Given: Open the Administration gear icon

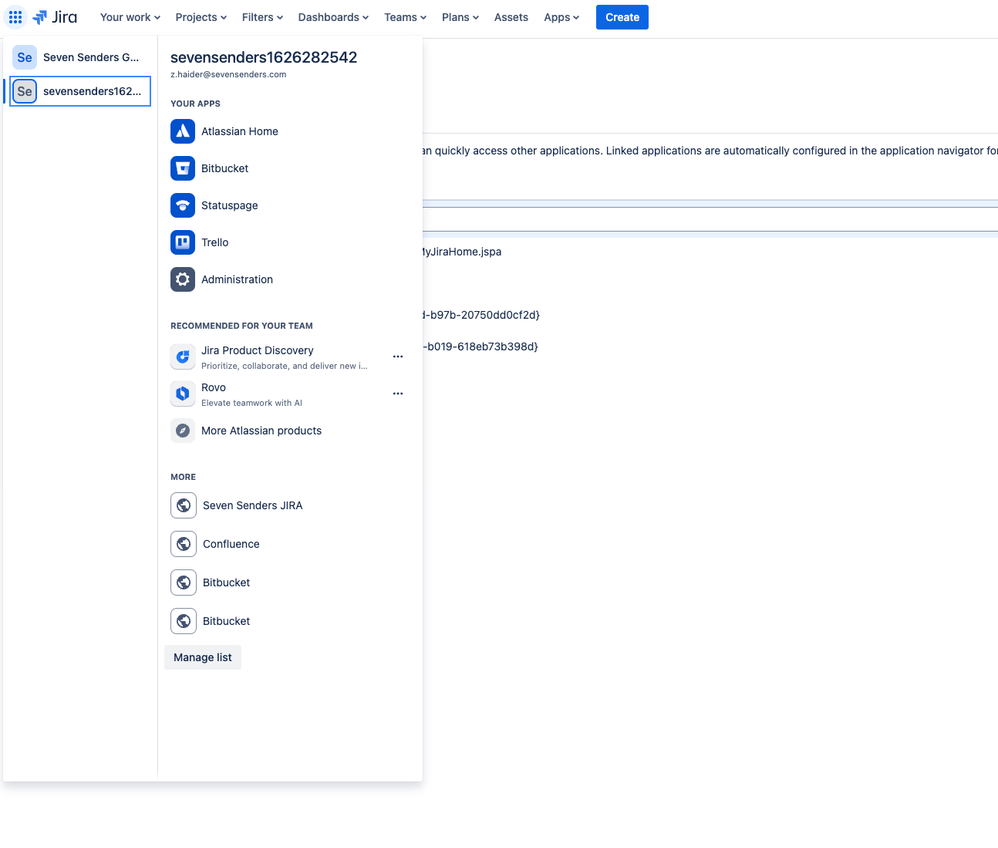Looking at the screenshot, I should coord(183,279).
